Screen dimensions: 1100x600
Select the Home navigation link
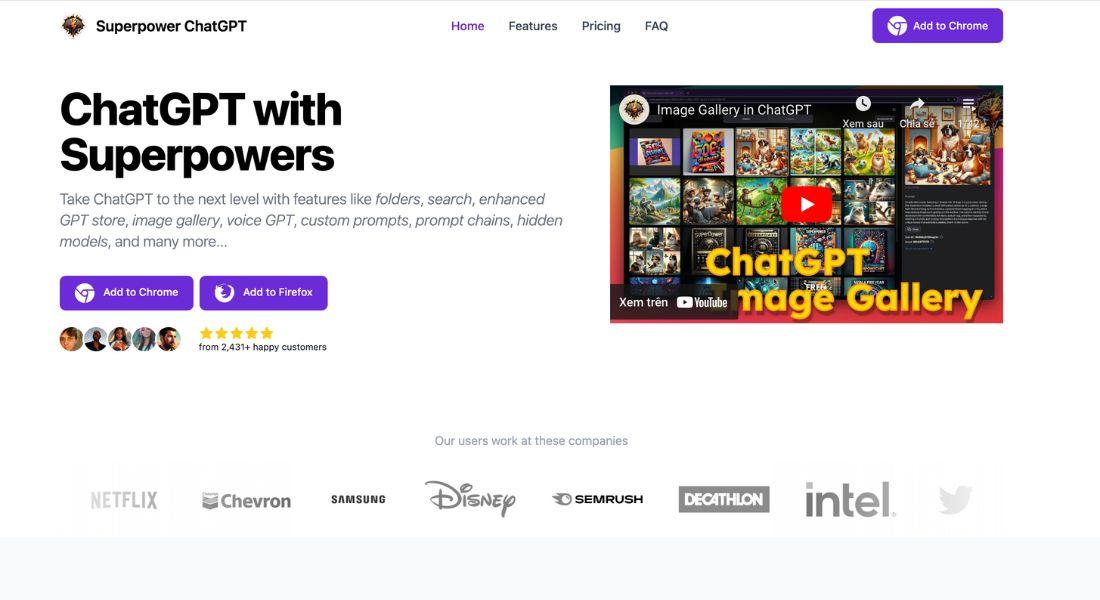pyautogui.click(x=467, y=26)
